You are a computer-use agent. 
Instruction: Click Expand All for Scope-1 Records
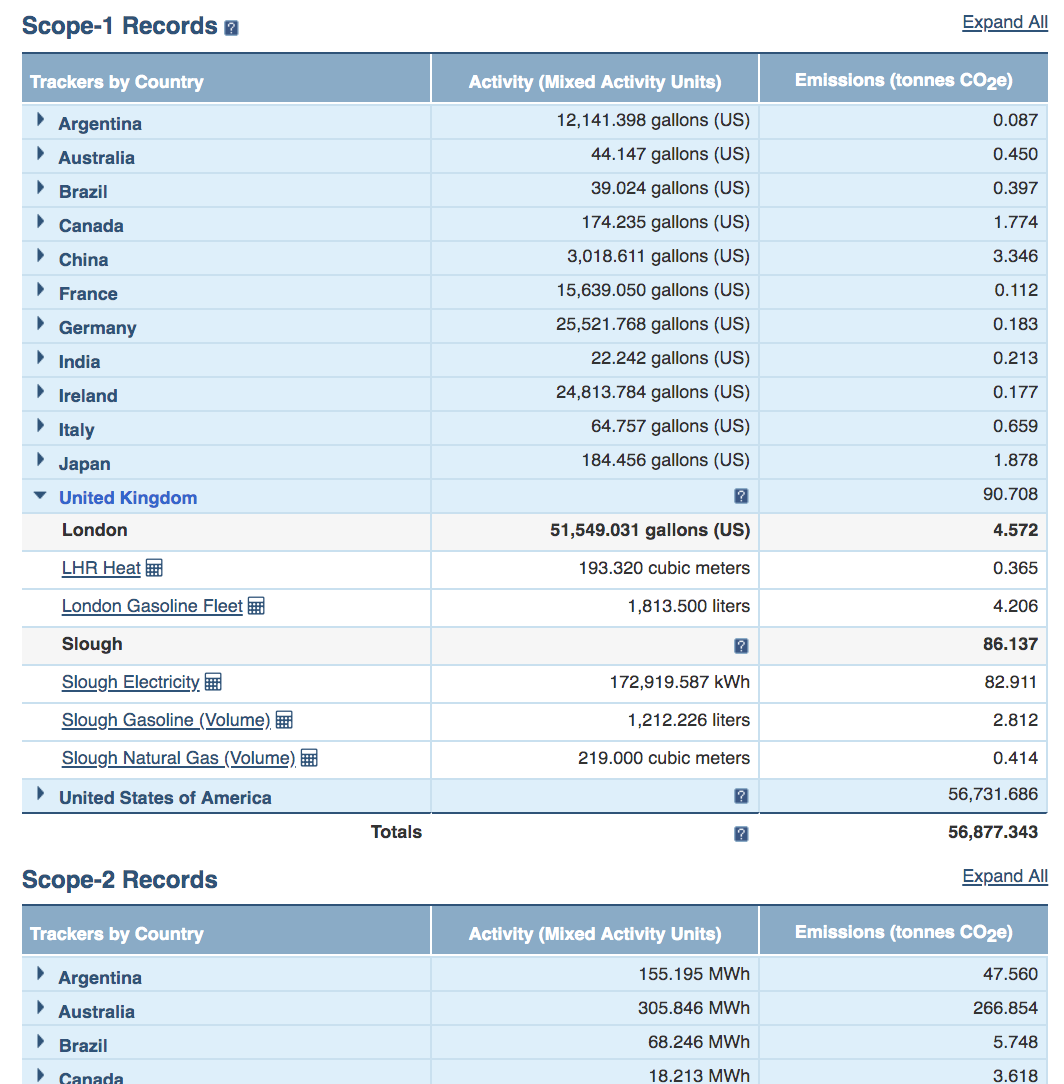tap(1005, 23)
